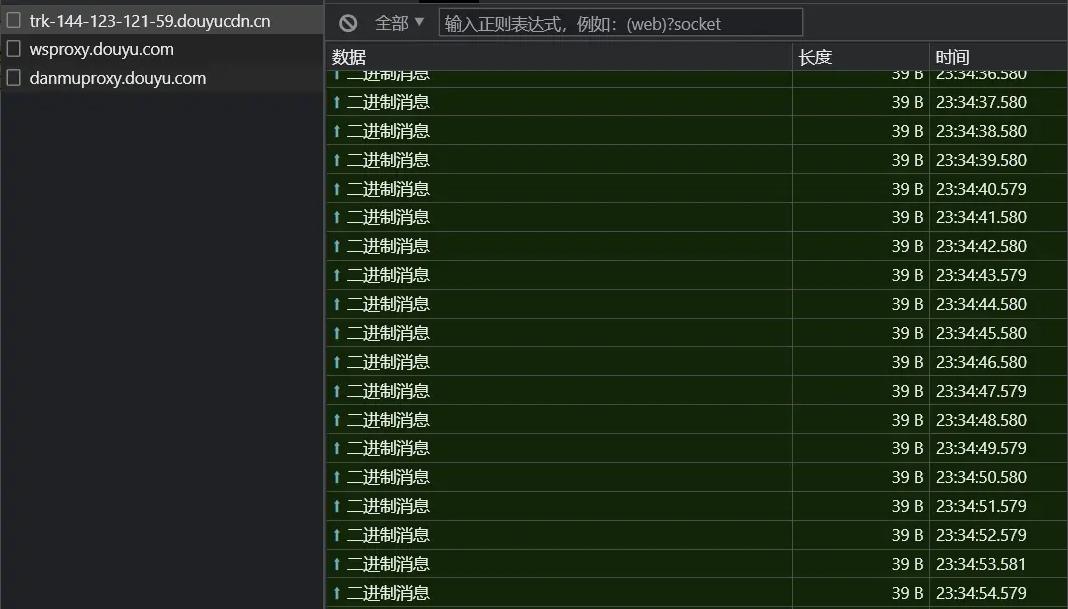This screenshot has height=609, width=1068.
Task: Check the danmuproxy.douyu.com checkbox
Action: tap(13, 77)
